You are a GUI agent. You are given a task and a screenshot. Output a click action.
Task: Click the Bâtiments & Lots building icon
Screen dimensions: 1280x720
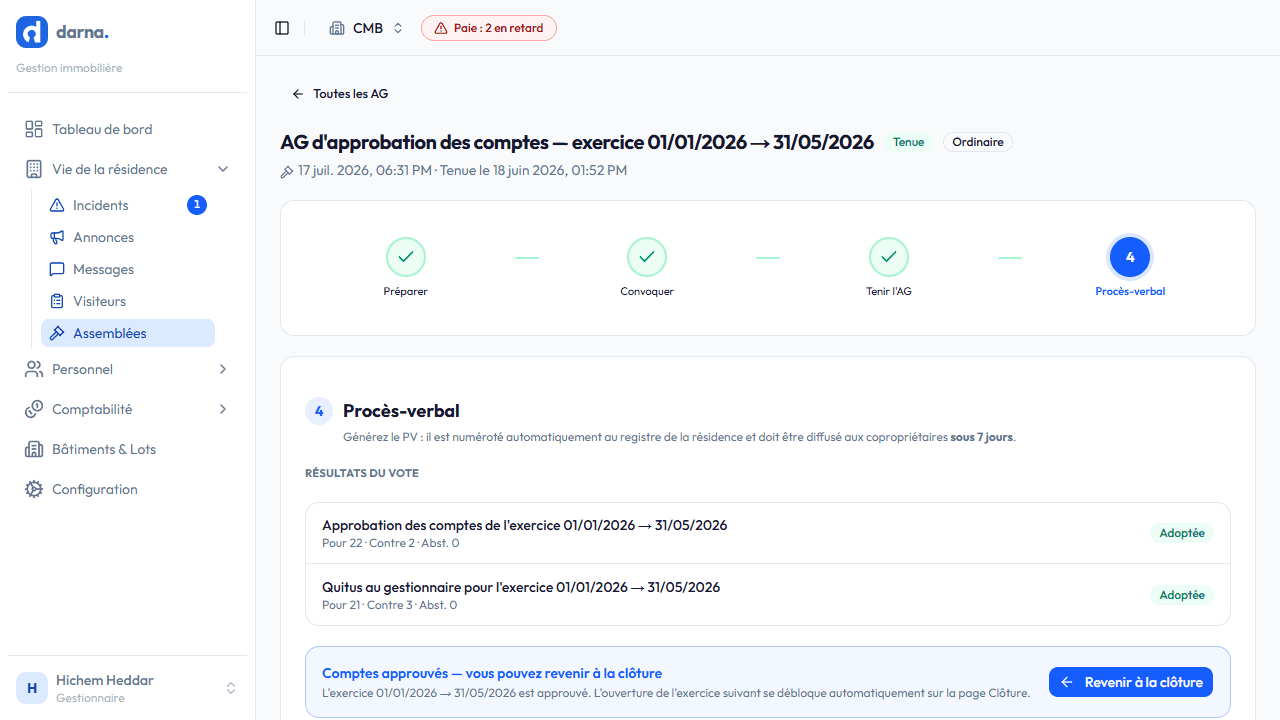[x=34, y=449]
